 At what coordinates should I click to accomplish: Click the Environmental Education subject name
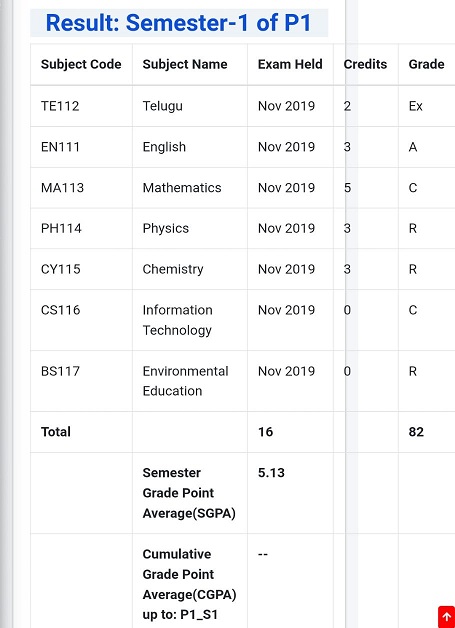(185, 381)
